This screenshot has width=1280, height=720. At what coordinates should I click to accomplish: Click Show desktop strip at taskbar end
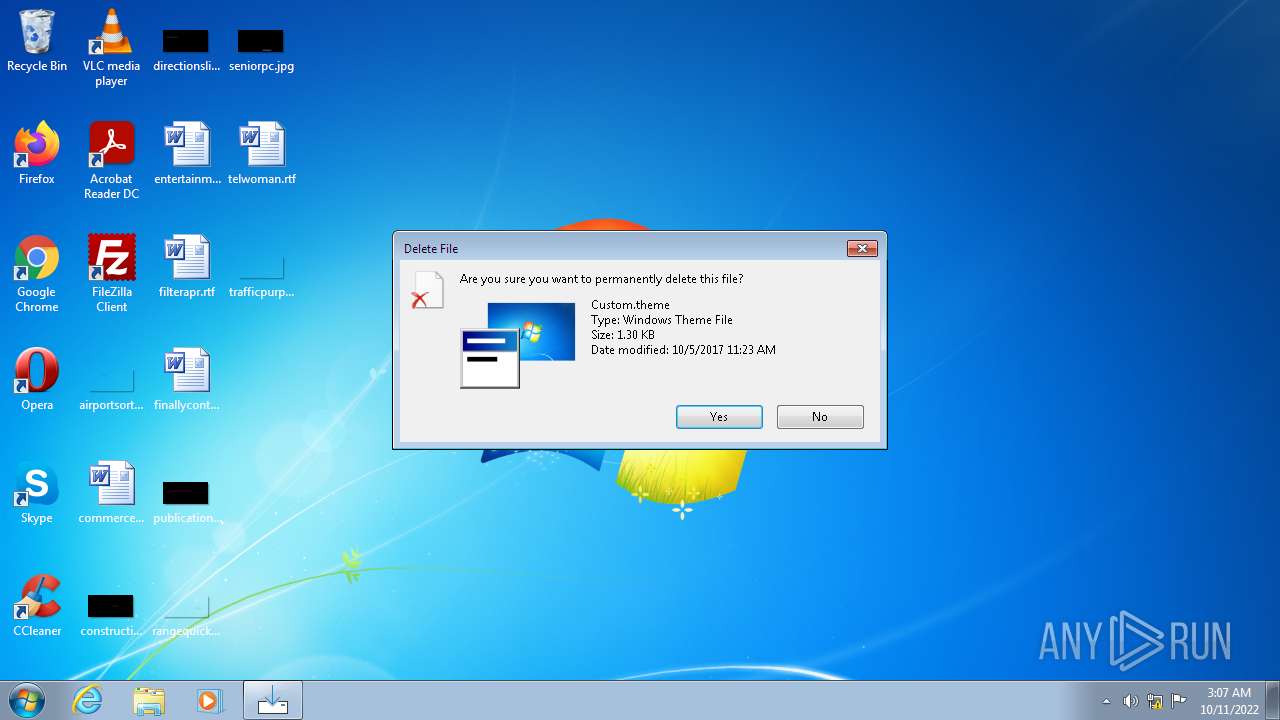[1272, 701]
